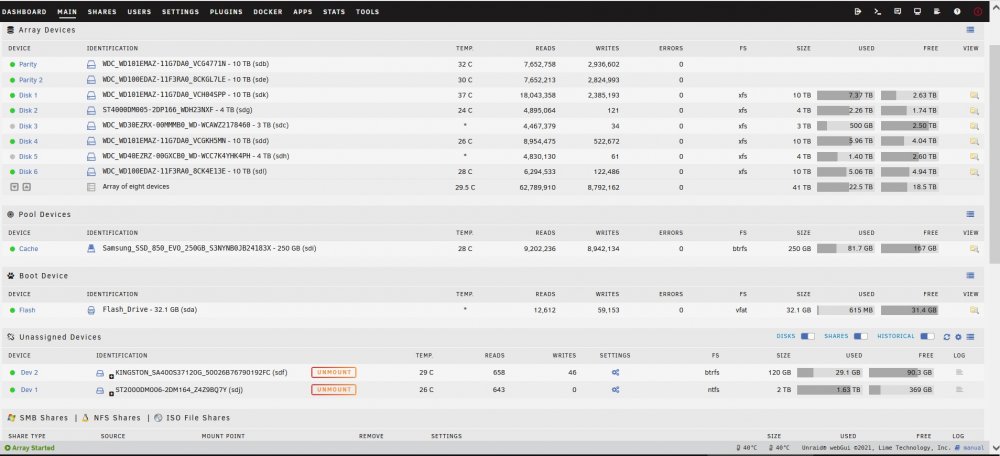Browse Disk 1 with its folder view icon

[974, 95]
